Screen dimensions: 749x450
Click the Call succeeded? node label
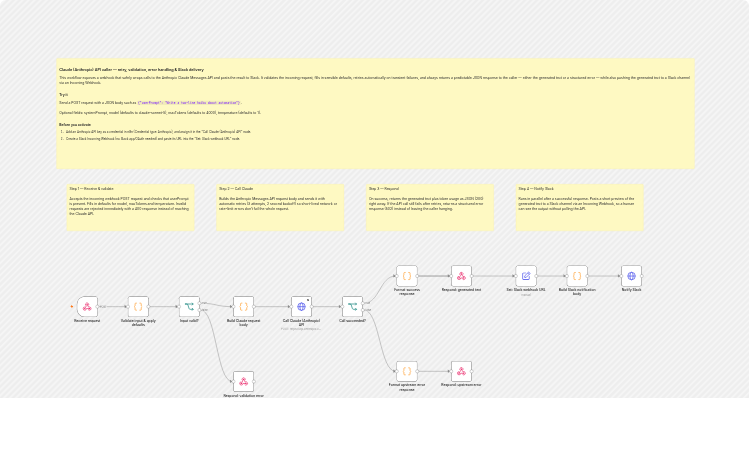click(352, 321)
